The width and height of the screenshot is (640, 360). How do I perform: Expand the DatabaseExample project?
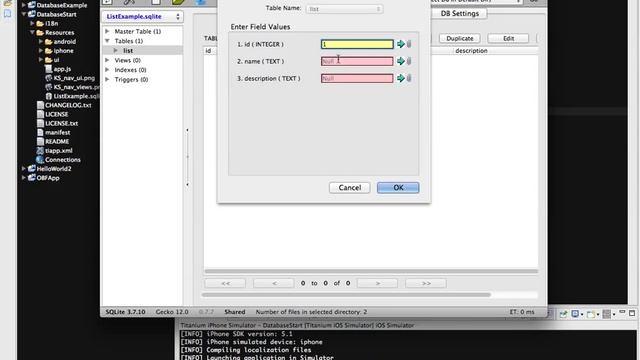tap(24, 5)
